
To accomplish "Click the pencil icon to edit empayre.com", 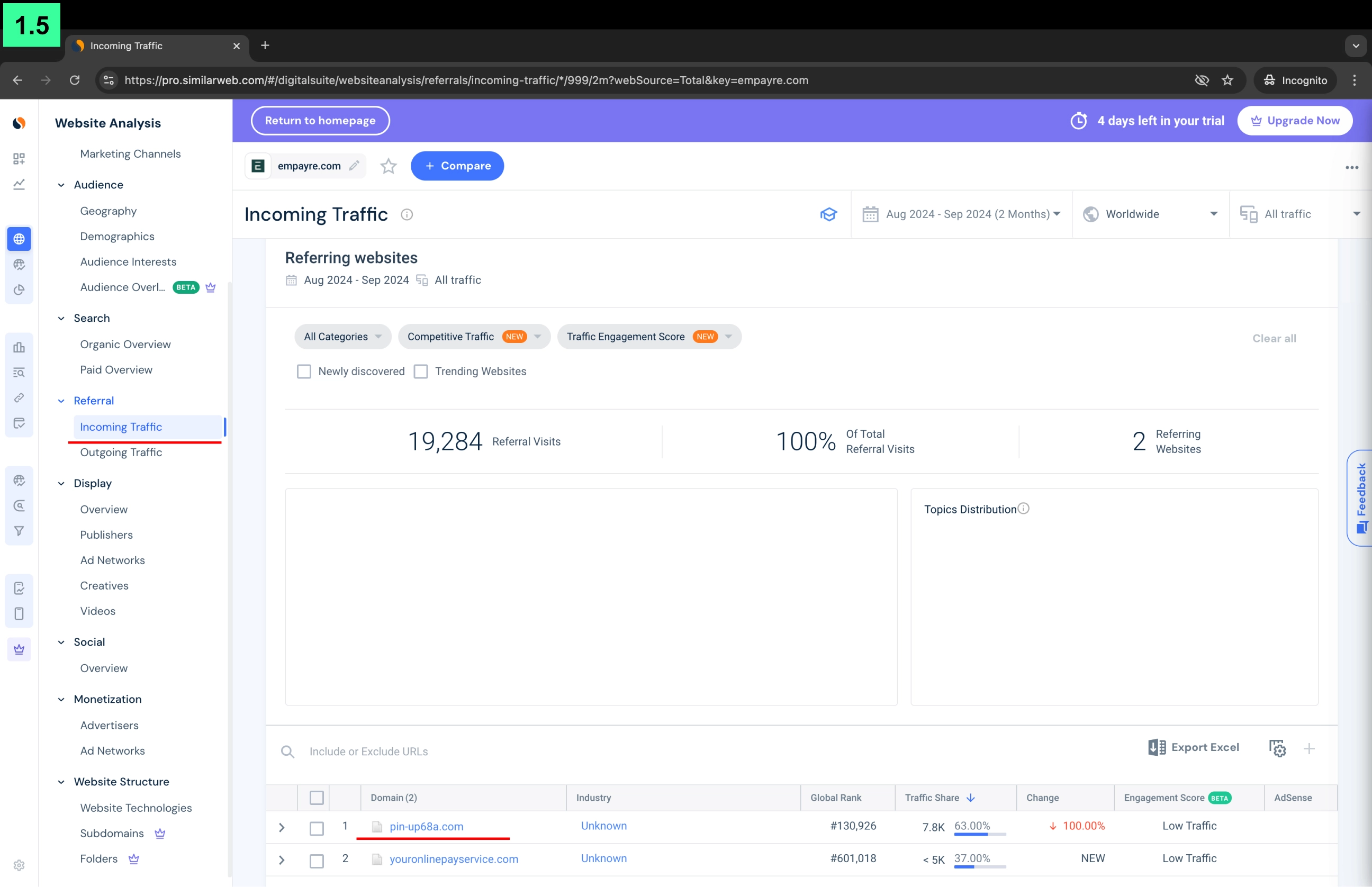I will point(355,165).
